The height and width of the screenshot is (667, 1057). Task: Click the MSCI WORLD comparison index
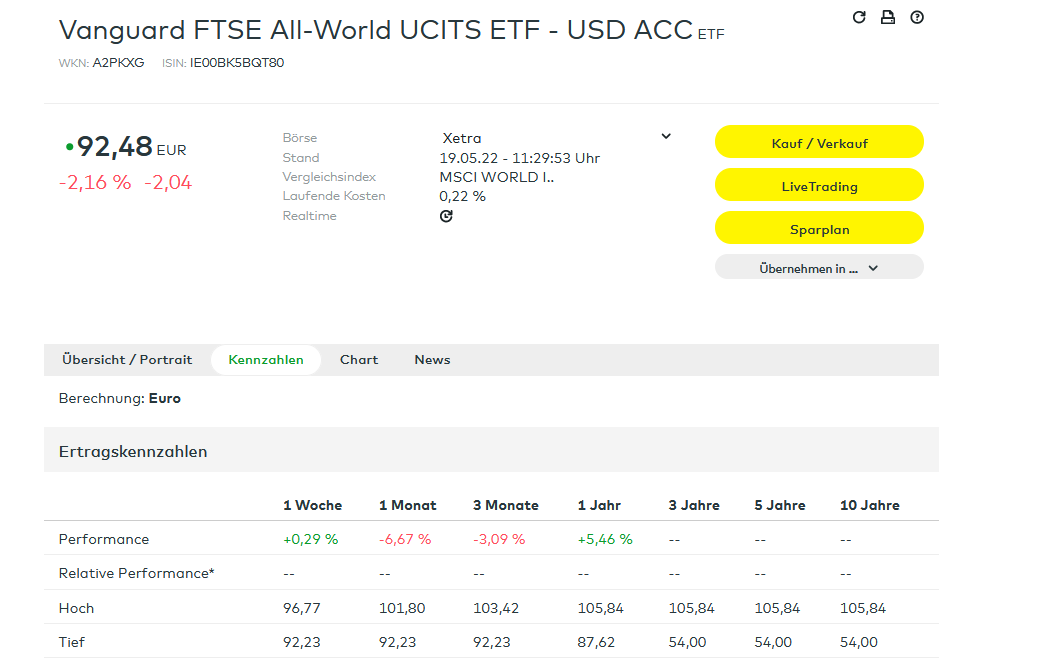click(496, 177)
